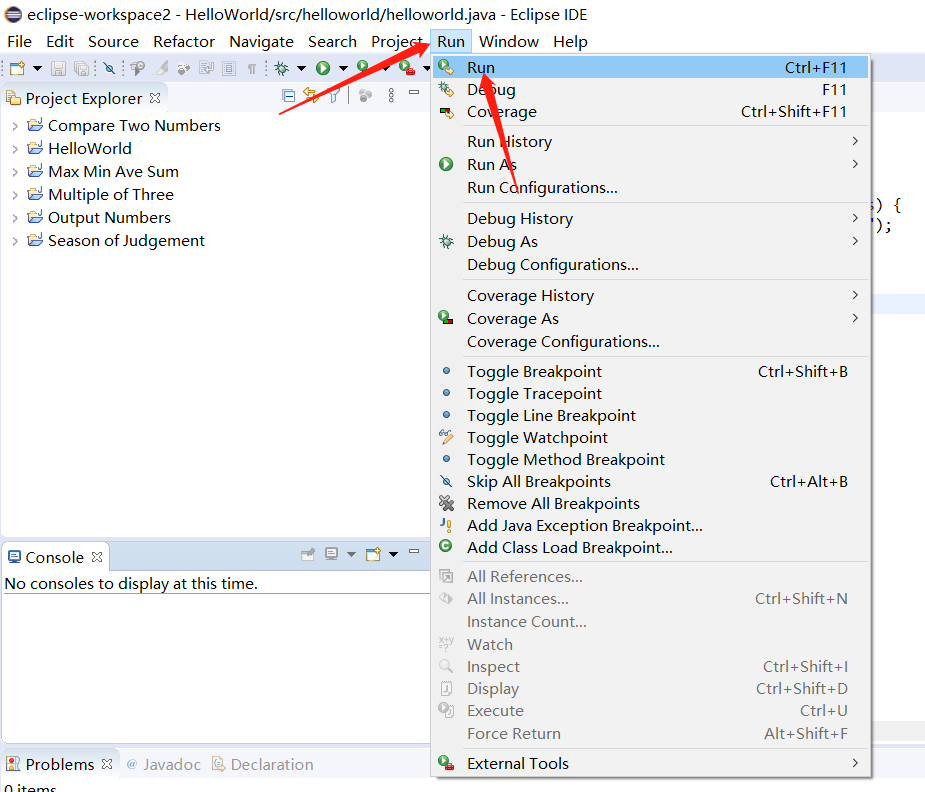Open the External Tools submenu

click(650, 764)
